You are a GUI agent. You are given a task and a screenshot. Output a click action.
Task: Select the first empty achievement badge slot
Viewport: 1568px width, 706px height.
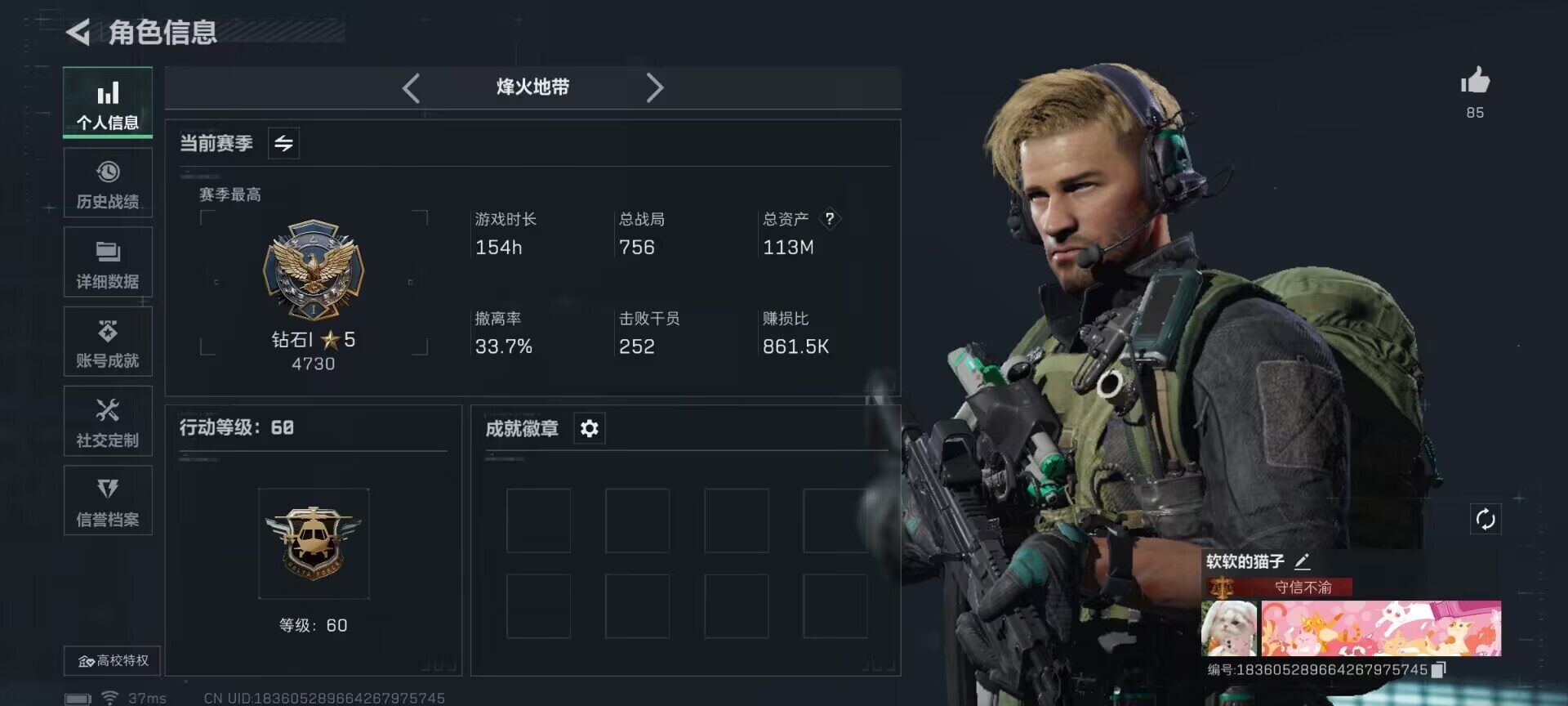pos(538,521)
